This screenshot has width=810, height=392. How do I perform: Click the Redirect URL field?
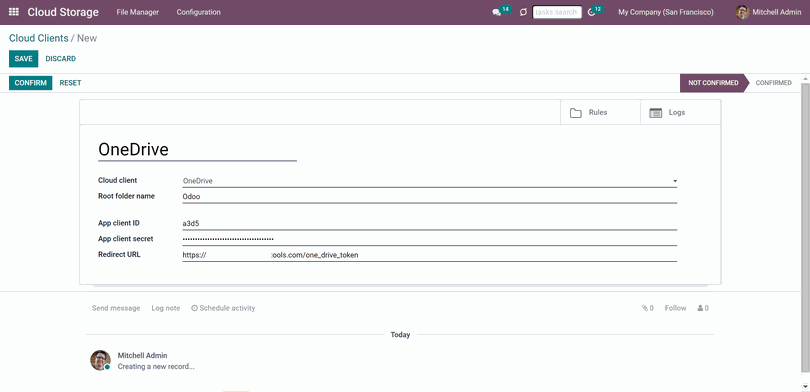coord(429,255)
